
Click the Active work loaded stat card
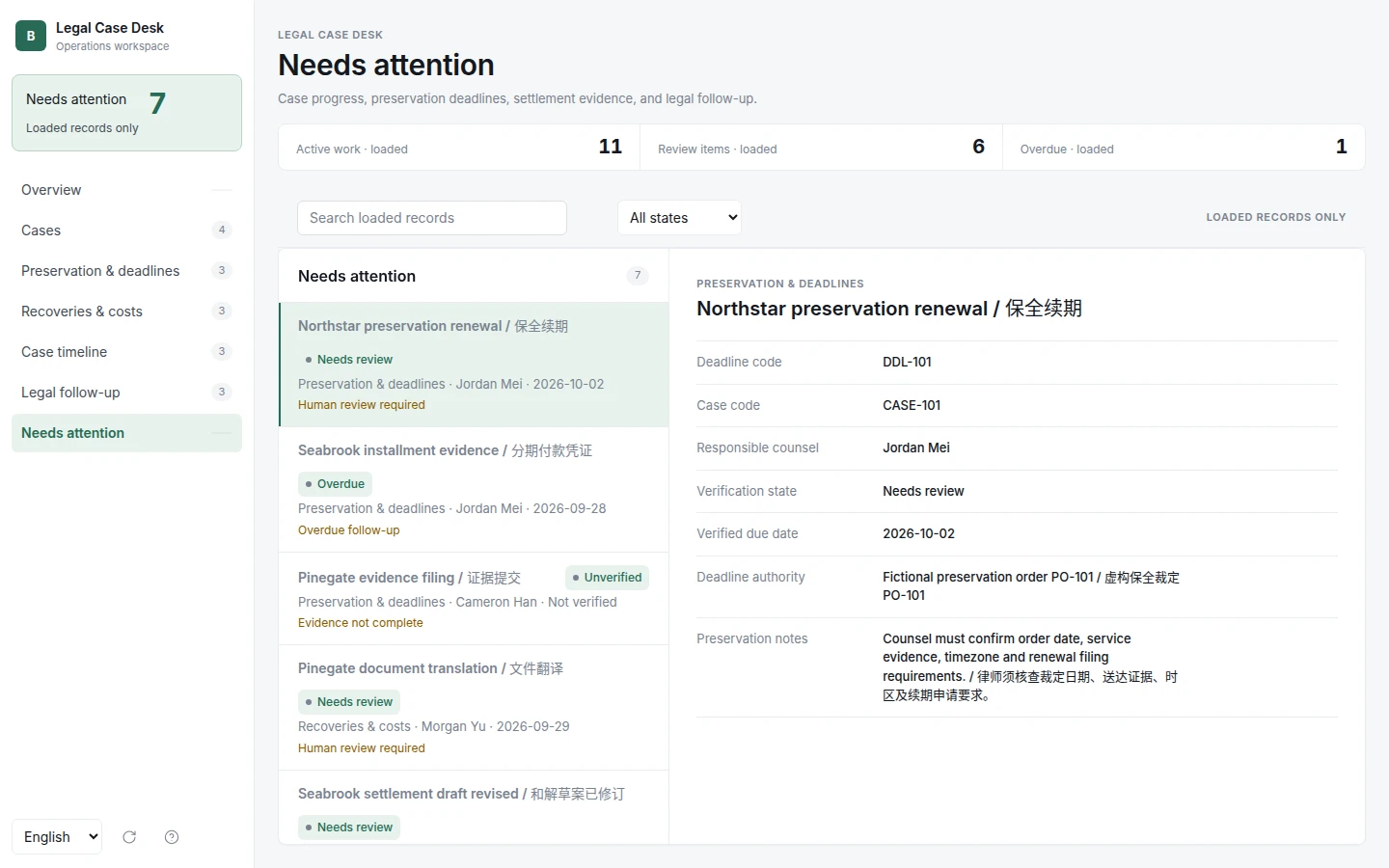pyautogui.click(x=459, y=148)
